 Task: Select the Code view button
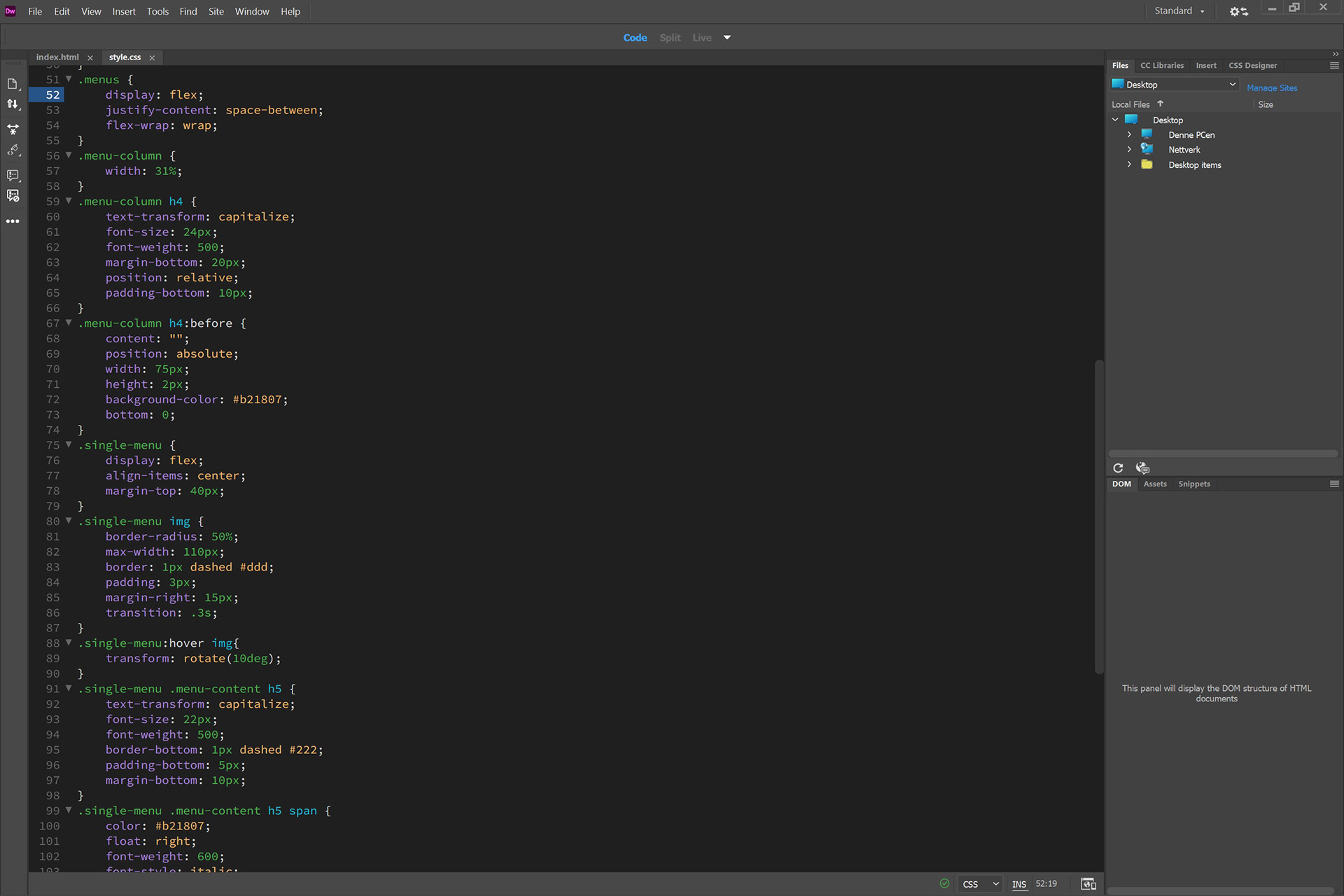click(635, 38)
